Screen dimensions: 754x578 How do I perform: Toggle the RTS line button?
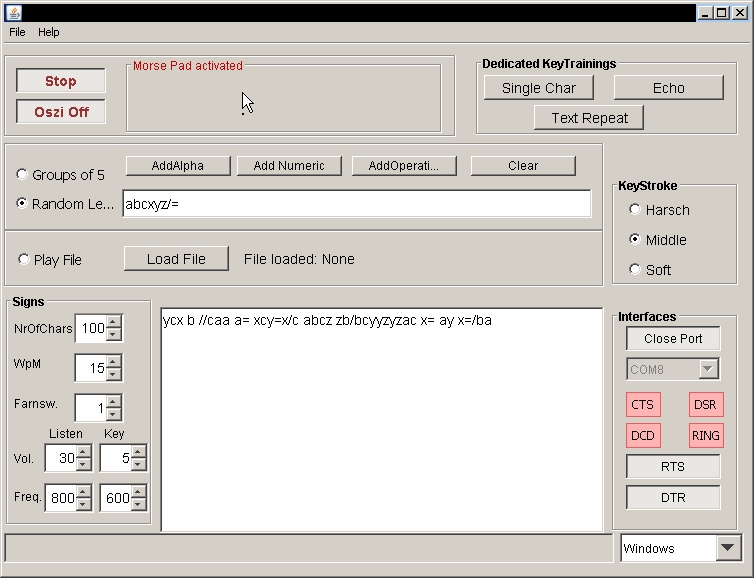click(x=673, y=467)
